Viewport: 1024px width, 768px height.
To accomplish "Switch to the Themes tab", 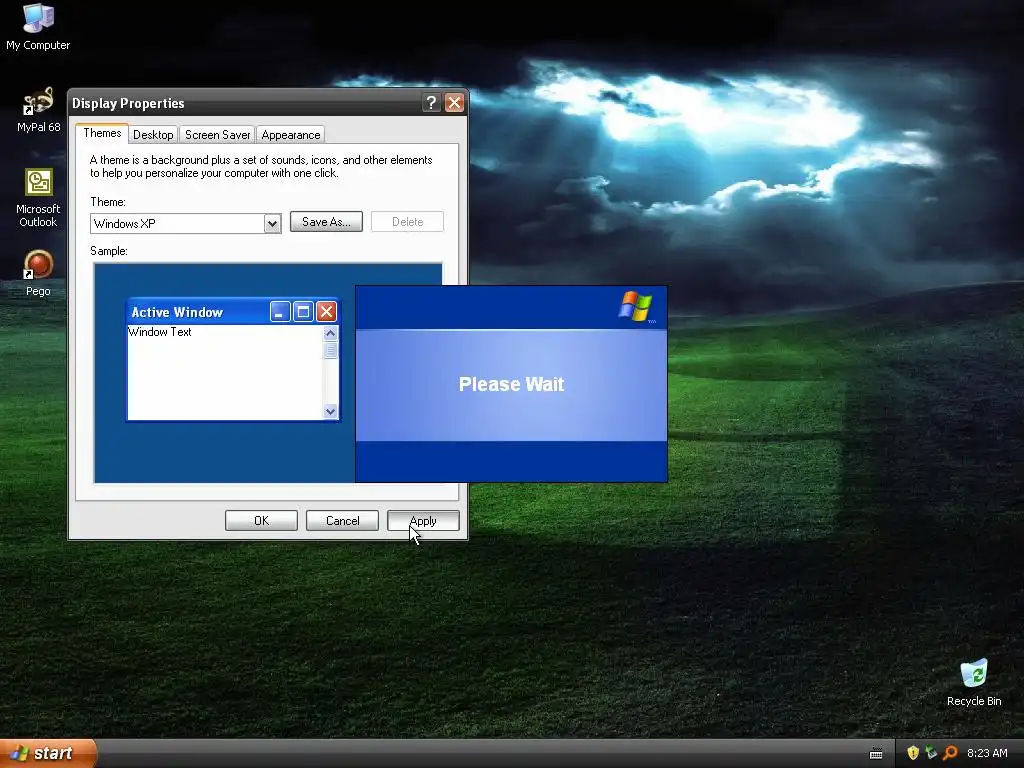I will (102, 133).
